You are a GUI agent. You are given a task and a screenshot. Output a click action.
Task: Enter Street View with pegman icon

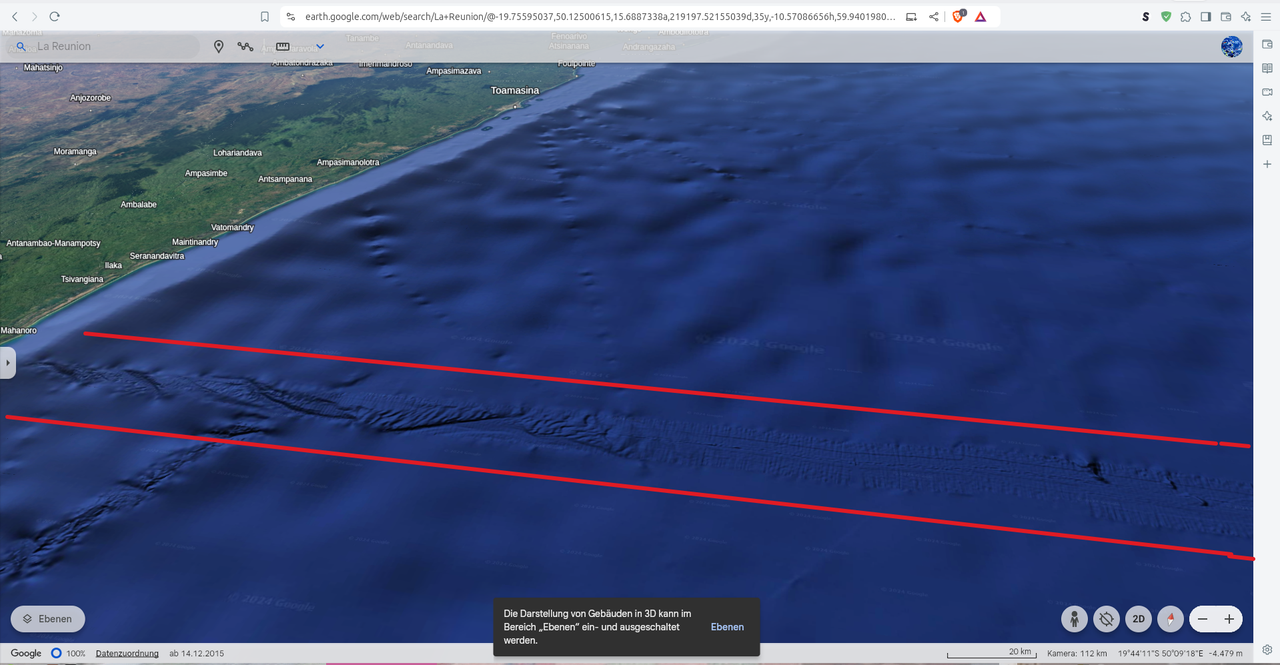point(1074,619)
